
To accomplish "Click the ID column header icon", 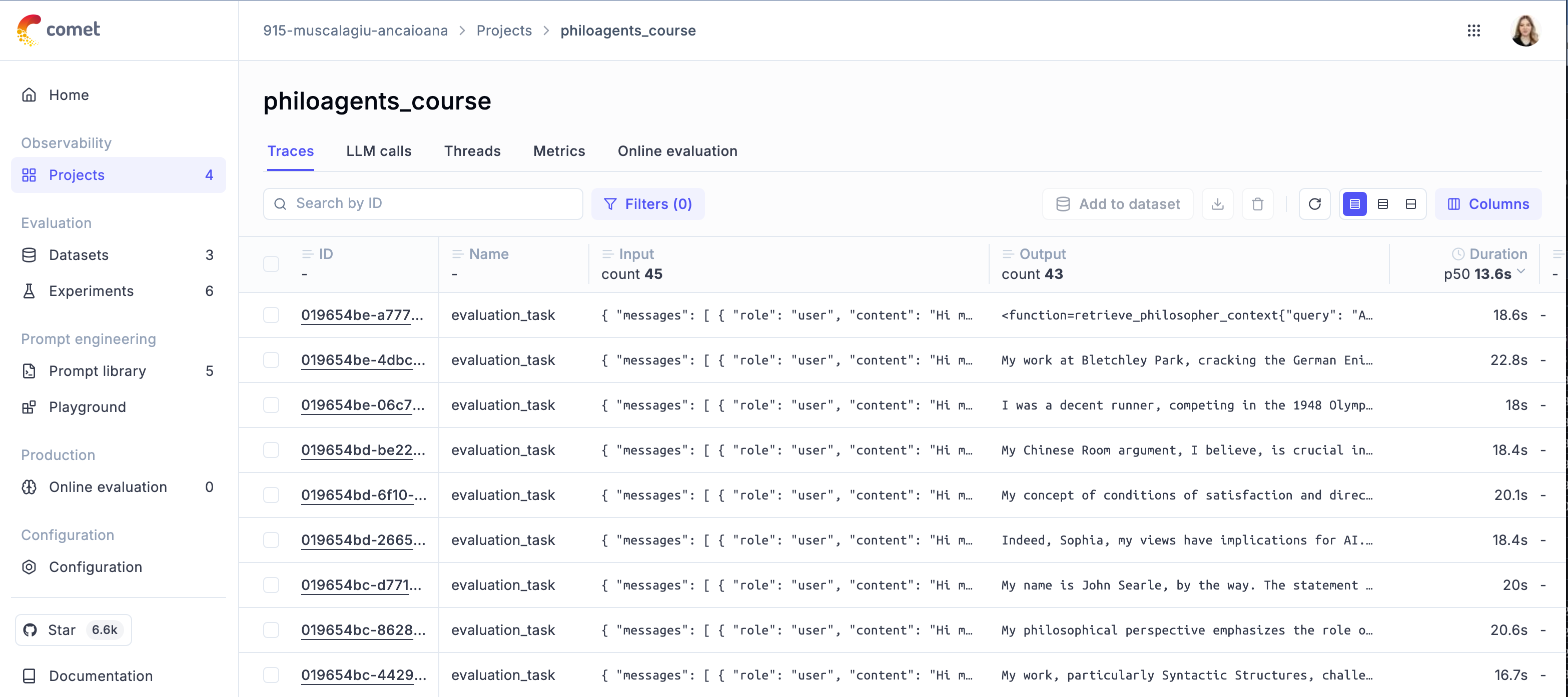I will pyautogui.click(x=307, y=254).
